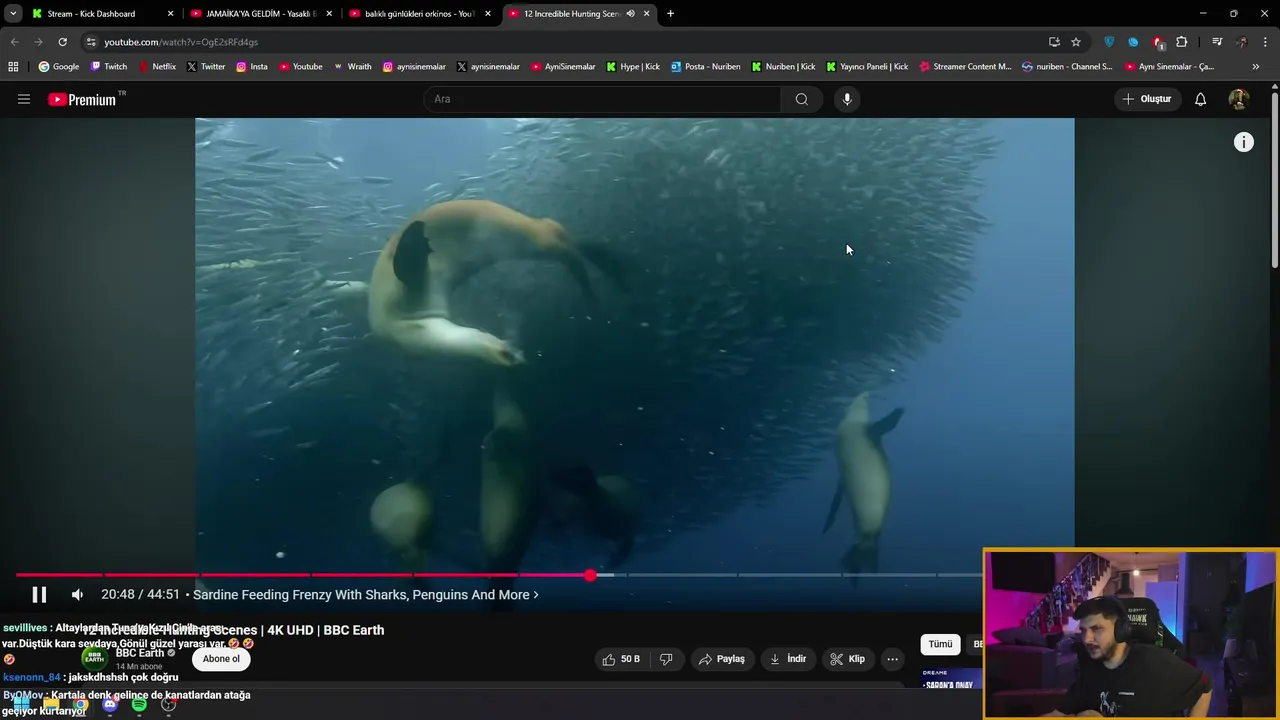The height and width of the screenshot is (720, 1280).
Task: Open the Streamer Content bookmark
Action: coord(965,67)
